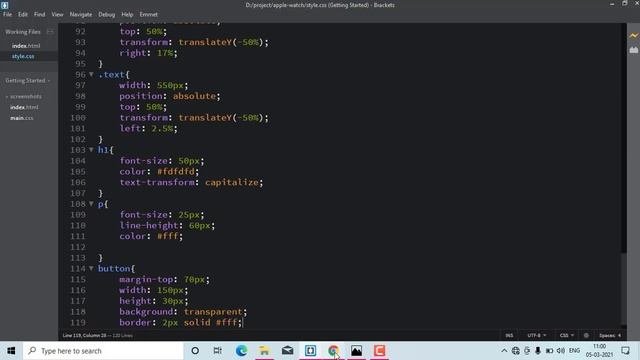Click margin-top property on line 115

(146, 279)
